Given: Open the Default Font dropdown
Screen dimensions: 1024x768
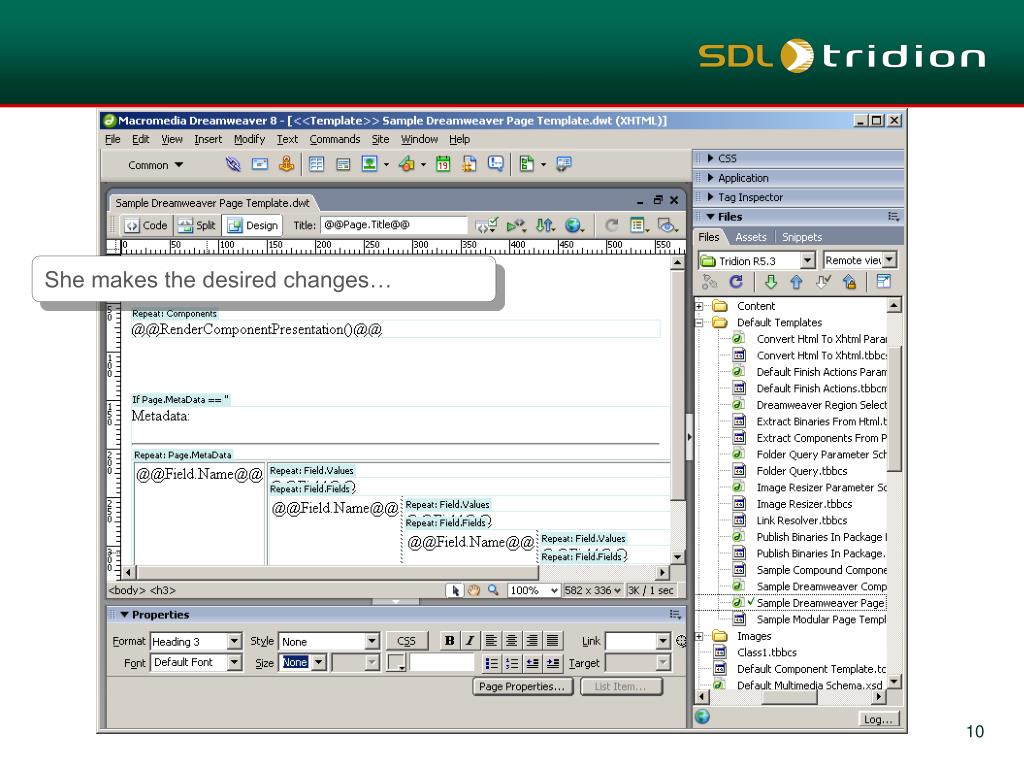Looking at the screenshot, I should coord(234,663).
